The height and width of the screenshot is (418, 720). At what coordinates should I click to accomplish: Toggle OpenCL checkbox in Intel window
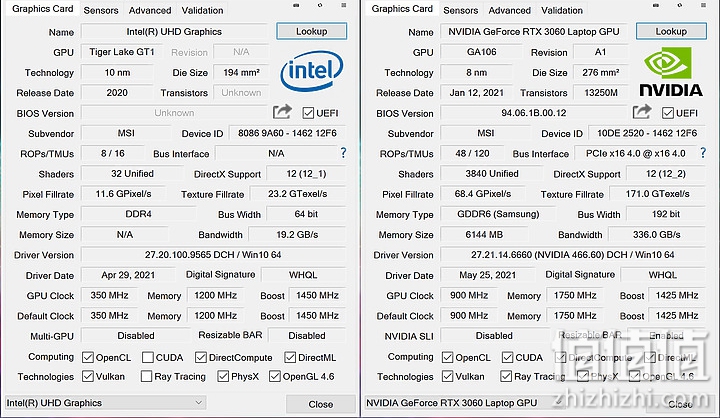pos(88,357)
